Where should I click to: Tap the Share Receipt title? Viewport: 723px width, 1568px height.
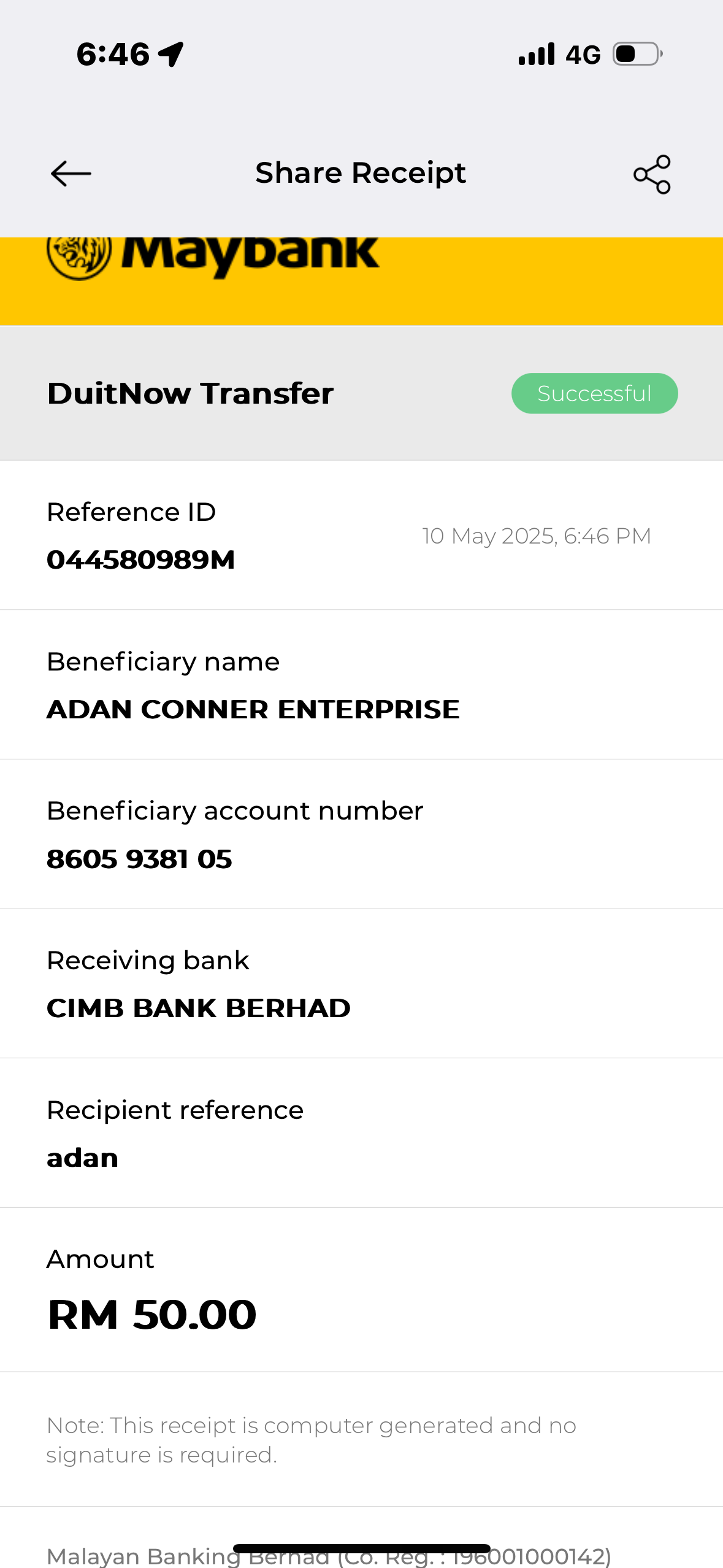coord(361,173)
